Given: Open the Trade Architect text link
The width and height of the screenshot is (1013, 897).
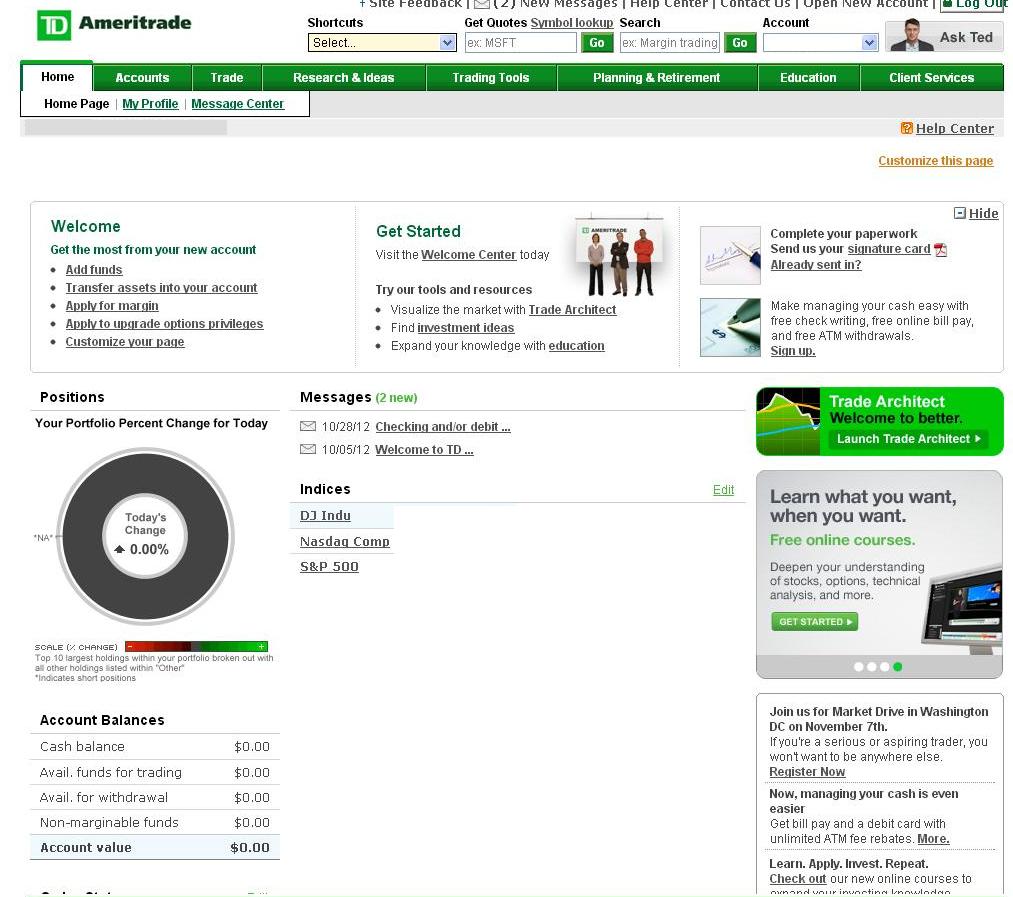Looking at the screenshot, I should pos(572,310).
